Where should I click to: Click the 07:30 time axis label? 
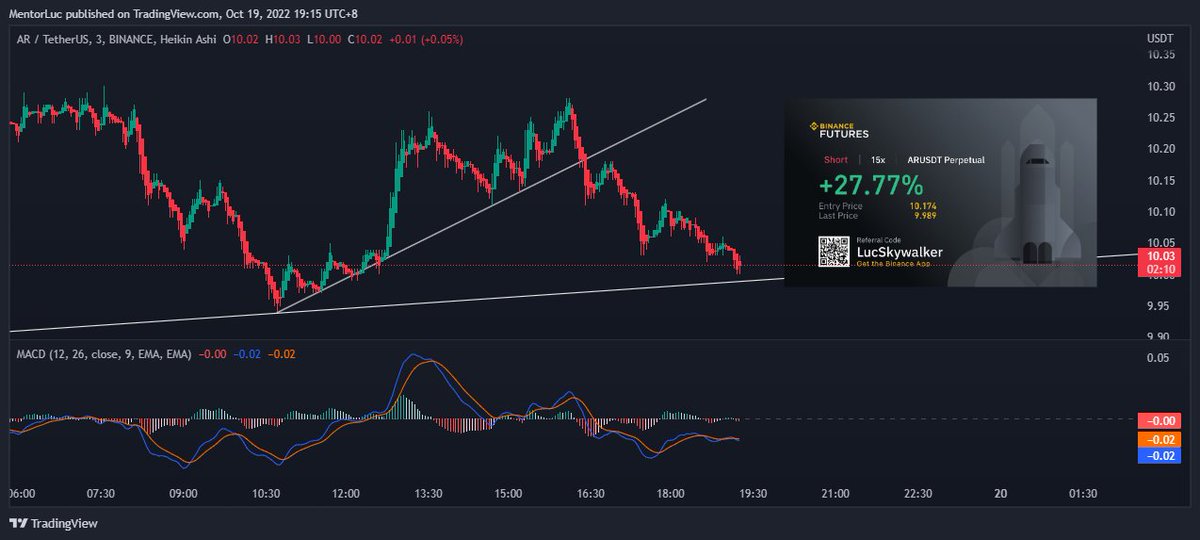click(102, 493)
